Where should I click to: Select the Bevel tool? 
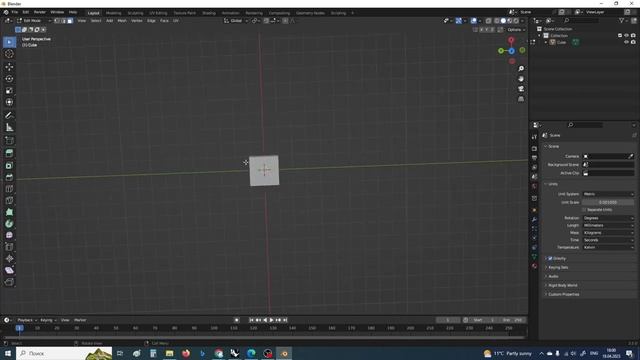(x=9, y=177)
